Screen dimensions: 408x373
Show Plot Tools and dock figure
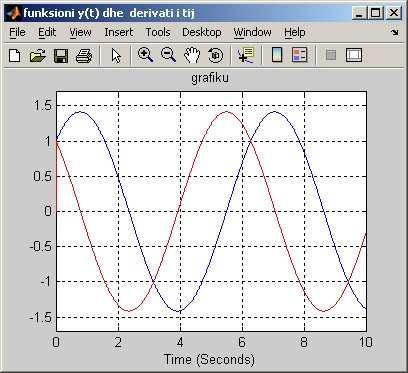coord(354,55)
